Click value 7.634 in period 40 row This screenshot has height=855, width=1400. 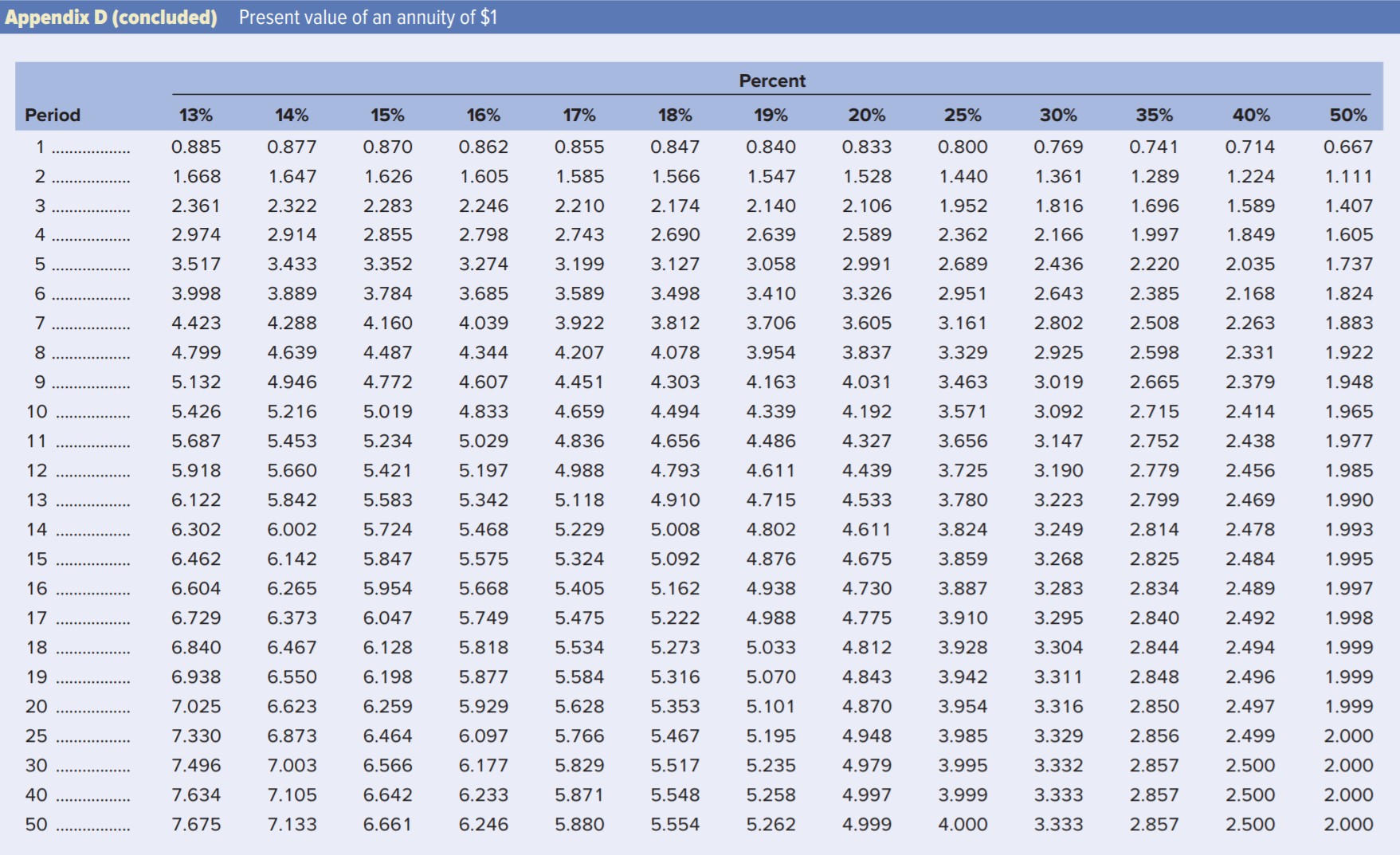coord(196,795)
